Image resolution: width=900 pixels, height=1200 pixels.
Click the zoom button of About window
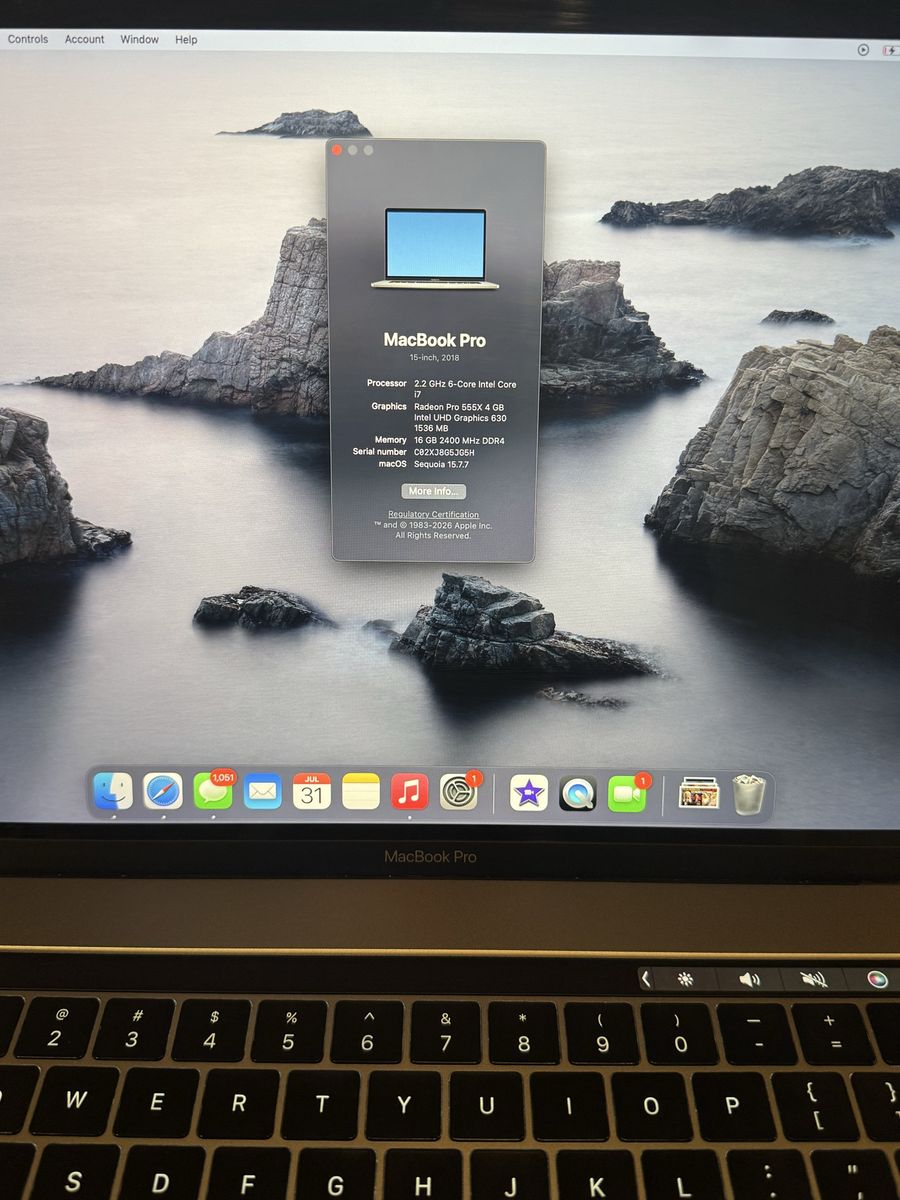(368, 150)
